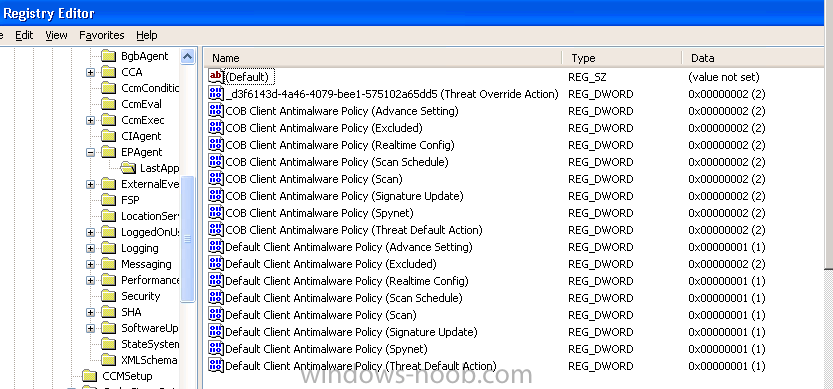Viewport: 833px width, 389px height.
Task: Click the FSP folder icon
Action: point(108,200)
